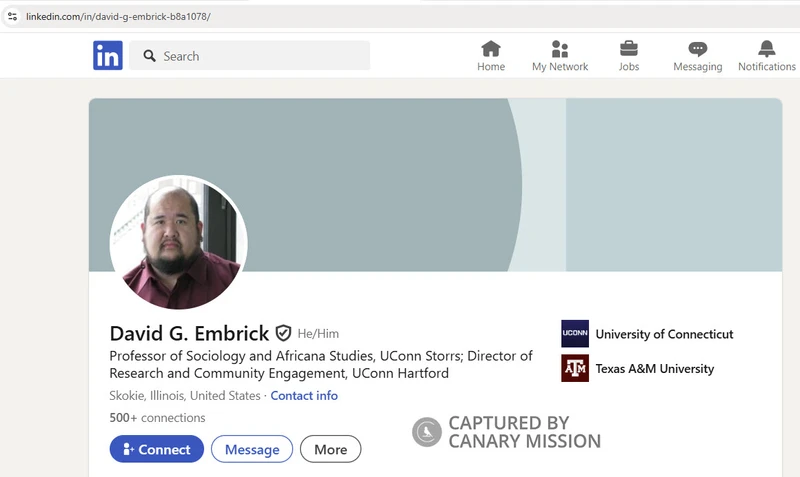Click the He/Him pronoun text
This screenshot has height=477, width=800.
tap(318, 334)
